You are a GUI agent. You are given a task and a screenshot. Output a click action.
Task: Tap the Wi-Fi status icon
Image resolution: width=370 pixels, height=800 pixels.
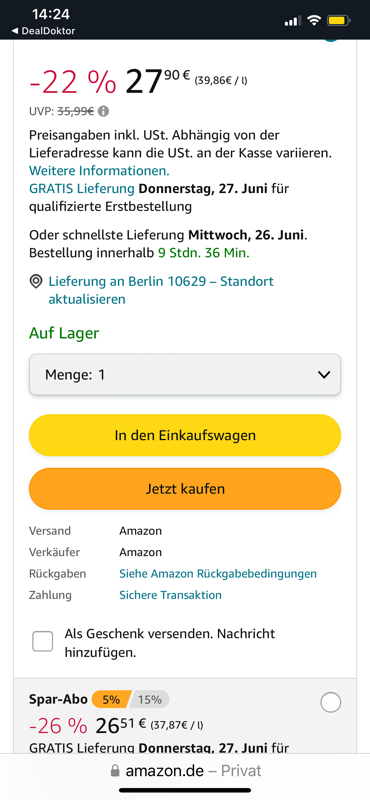pyautogui.click(x=314, y=20)
